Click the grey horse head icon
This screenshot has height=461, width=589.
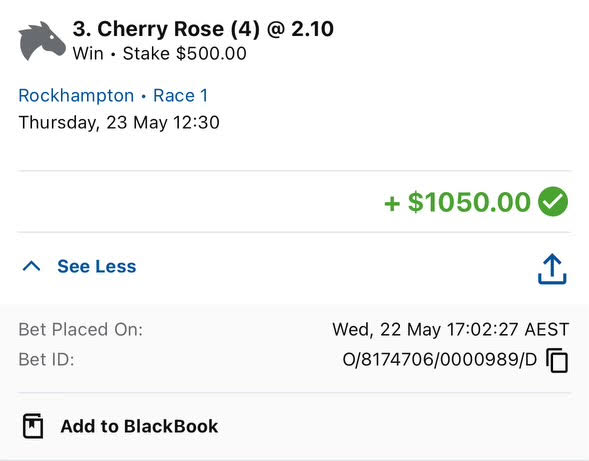coord(42,41)
